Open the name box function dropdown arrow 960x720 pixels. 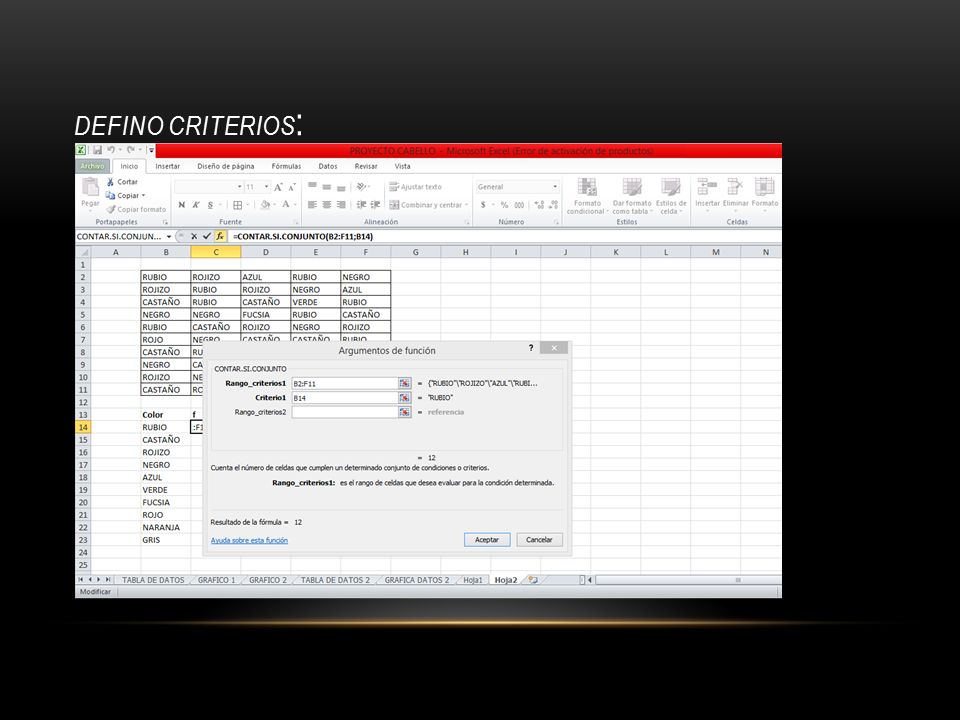click(x=169, y=236)
